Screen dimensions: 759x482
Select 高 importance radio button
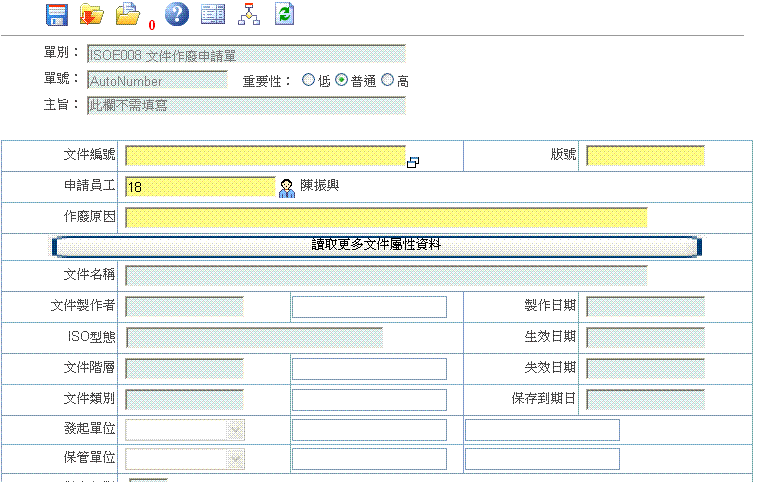click(x=388, y=81)
